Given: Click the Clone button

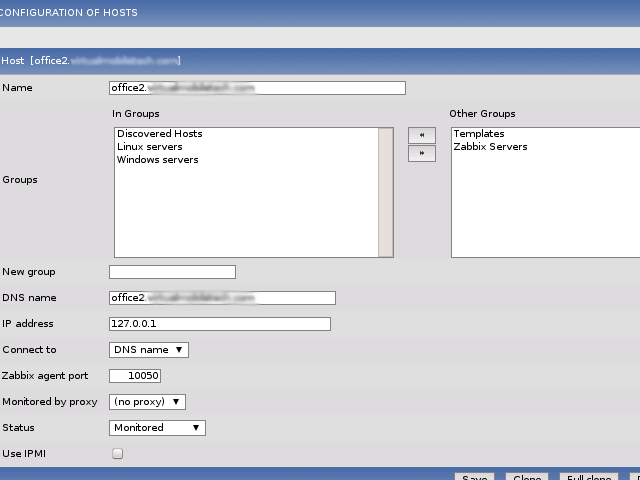Looking at the screenshot, I should [527, 477].
